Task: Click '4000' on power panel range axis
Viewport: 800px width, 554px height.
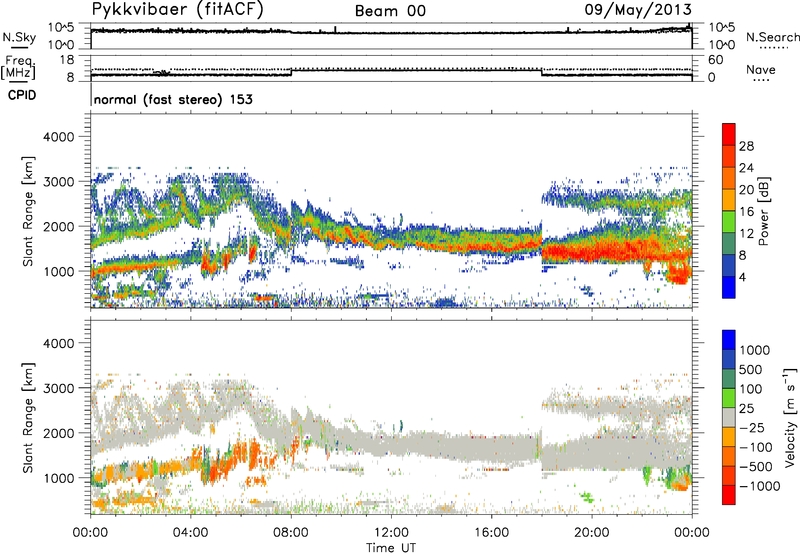Action: pyautogui.click(x=59, y=137)
